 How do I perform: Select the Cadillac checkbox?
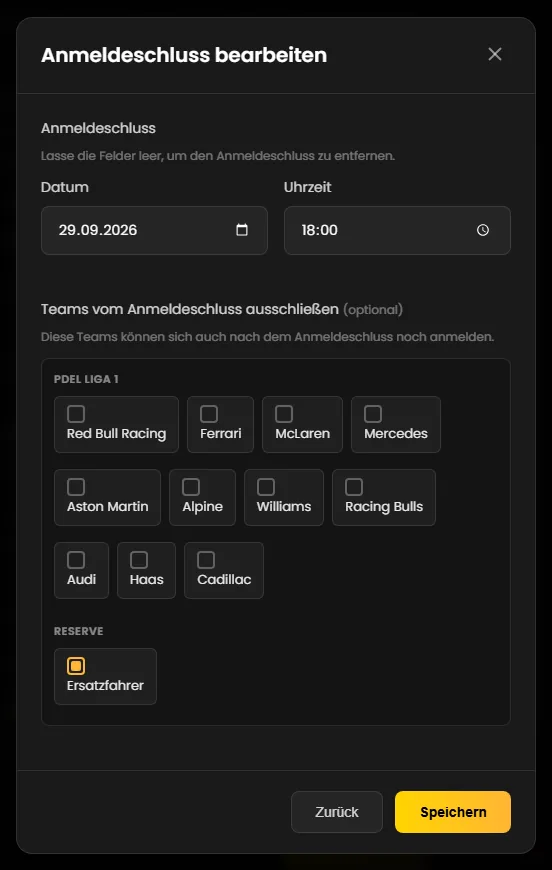[x=206, y=560]
